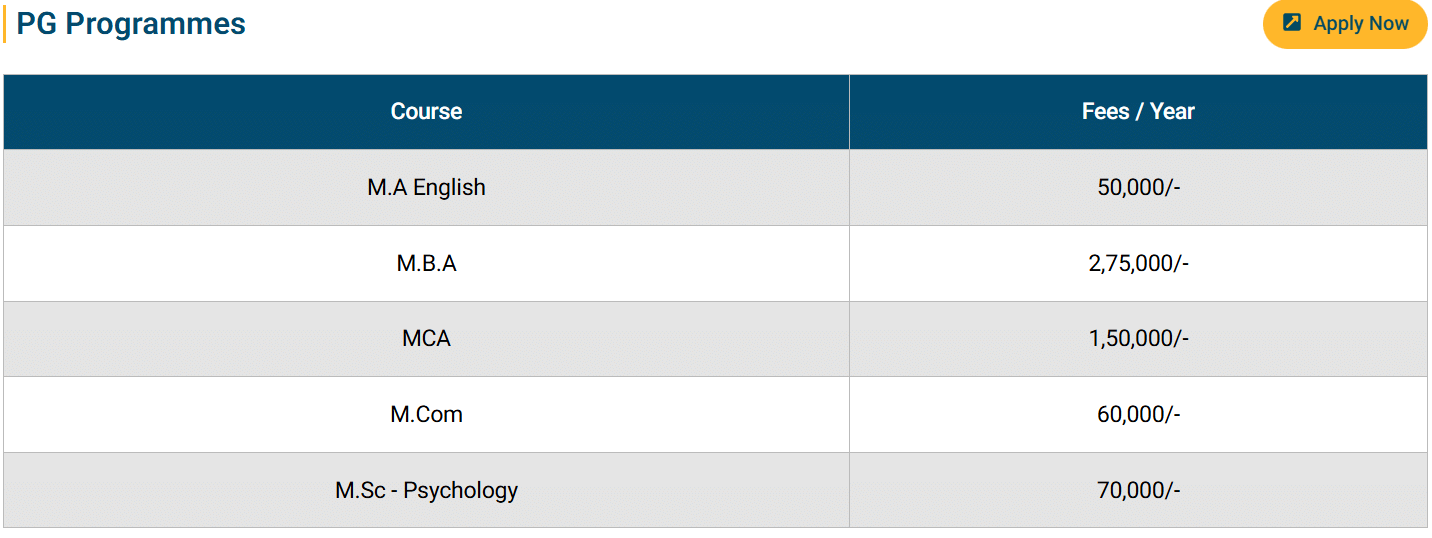This screenshot has width=1432, height=538.
Task: Click the PG Programmes heading
Action: 131,24
